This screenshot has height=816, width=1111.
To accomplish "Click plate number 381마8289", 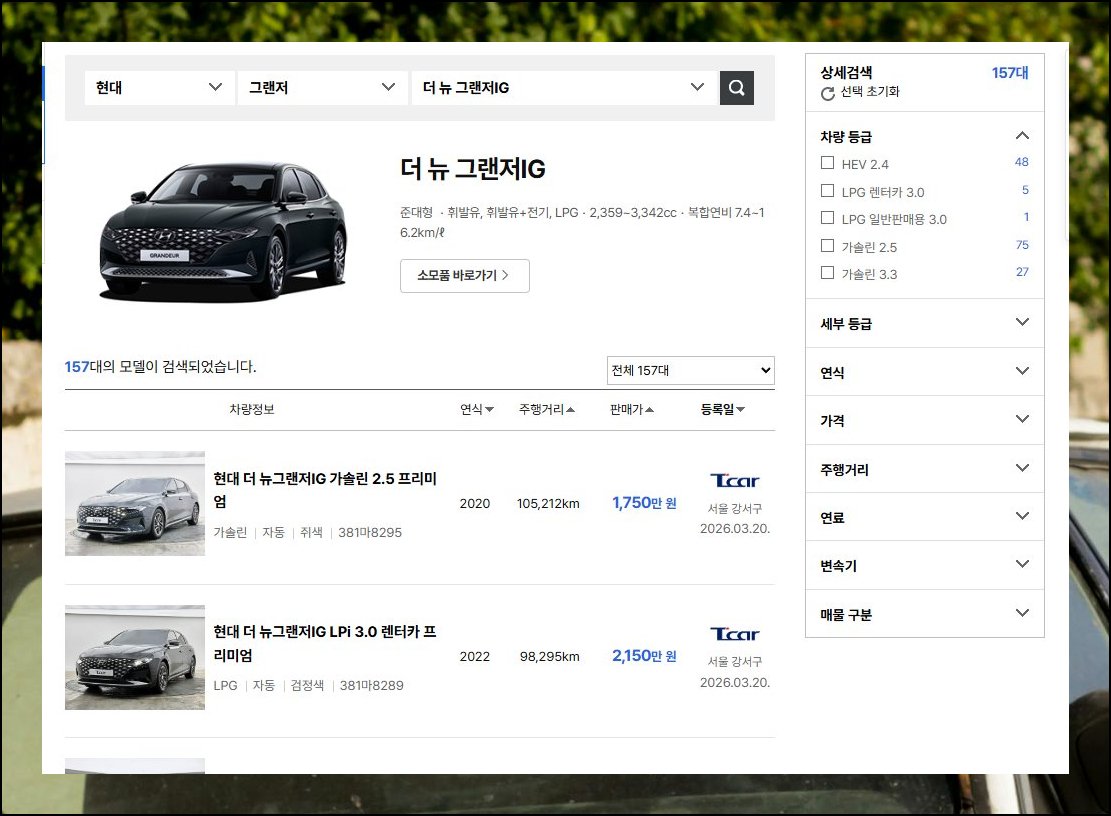I will point(371,686).
